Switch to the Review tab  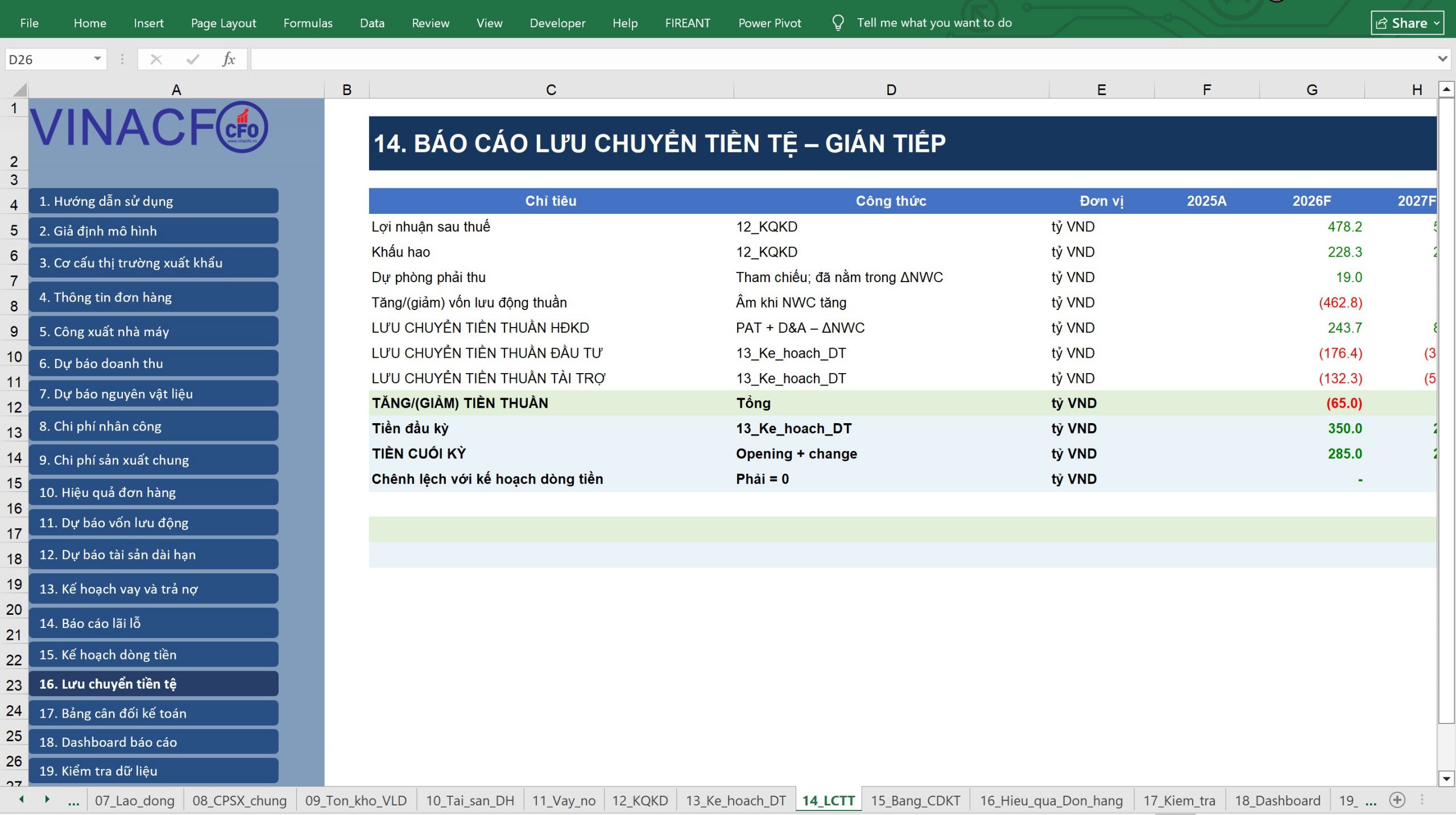tap(431, 23)
